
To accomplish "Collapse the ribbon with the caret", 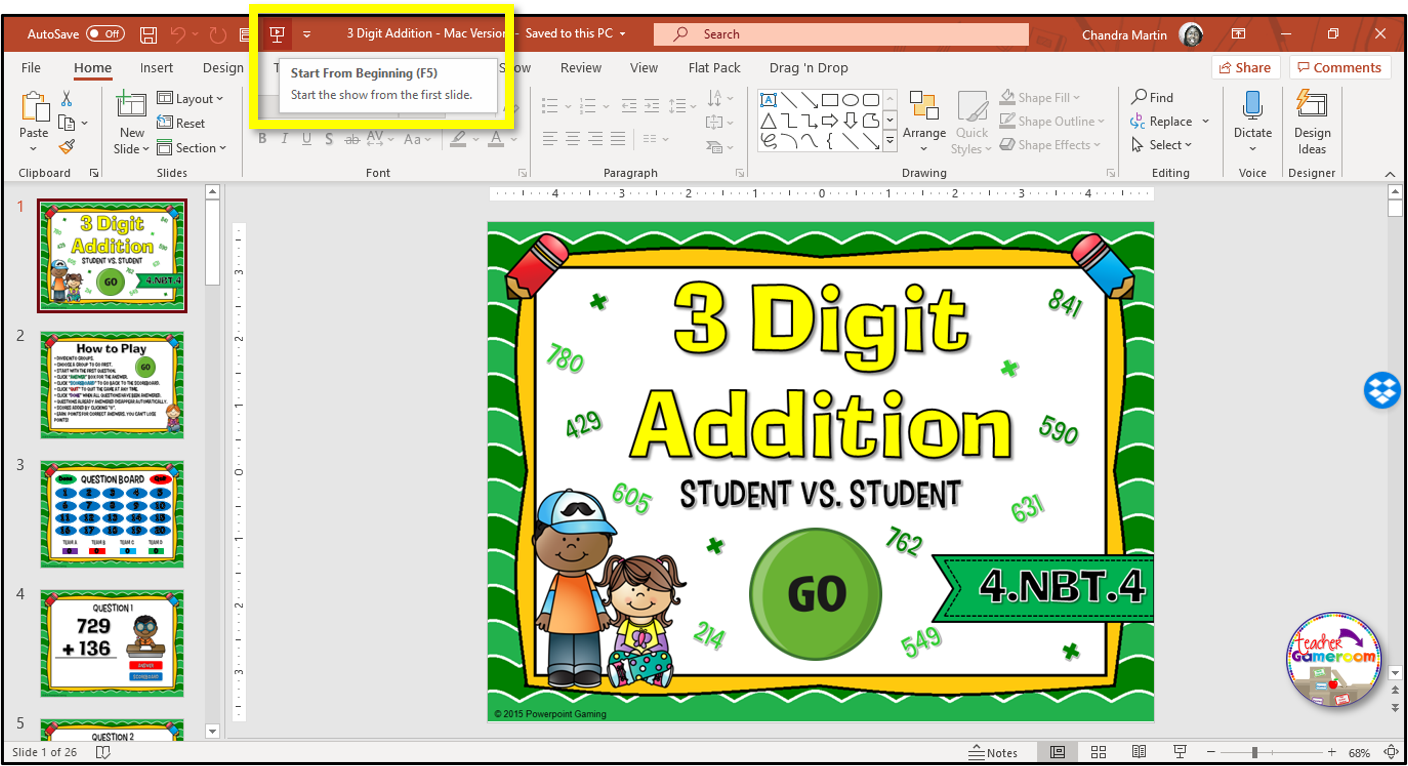I will pyautogui.click(x=1390, y=173).
